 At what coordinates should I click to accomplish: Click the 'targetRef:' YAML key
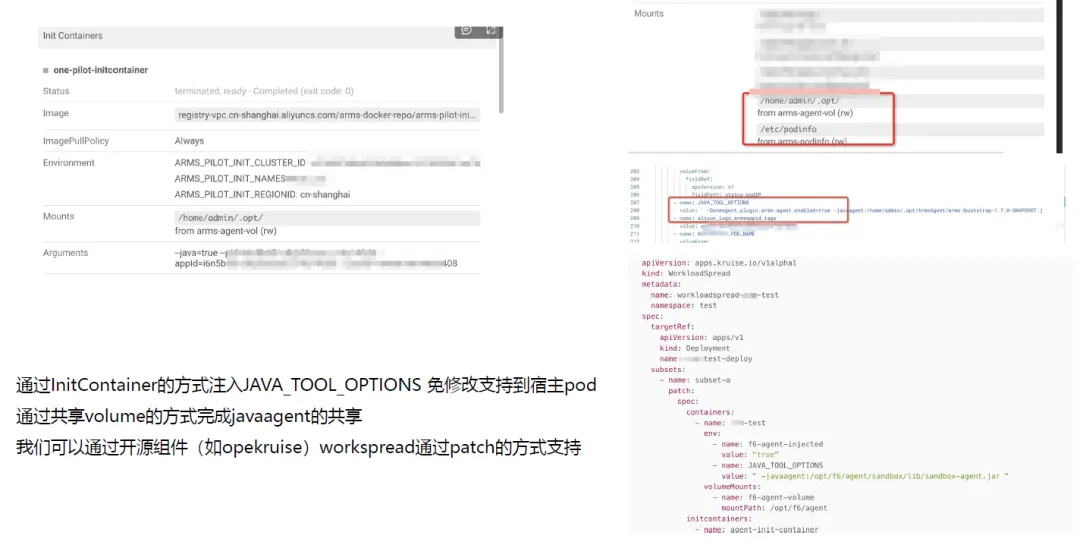(x=672, y=327)
